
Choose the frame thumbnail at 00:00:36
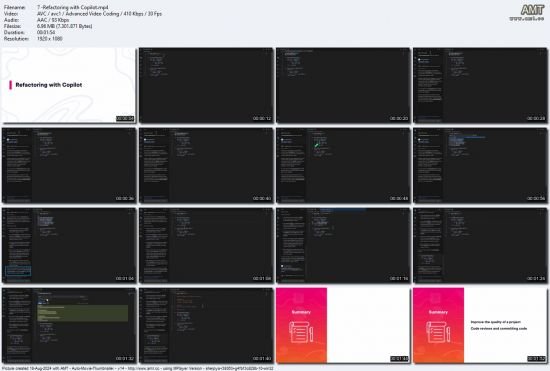click(69, 165)
